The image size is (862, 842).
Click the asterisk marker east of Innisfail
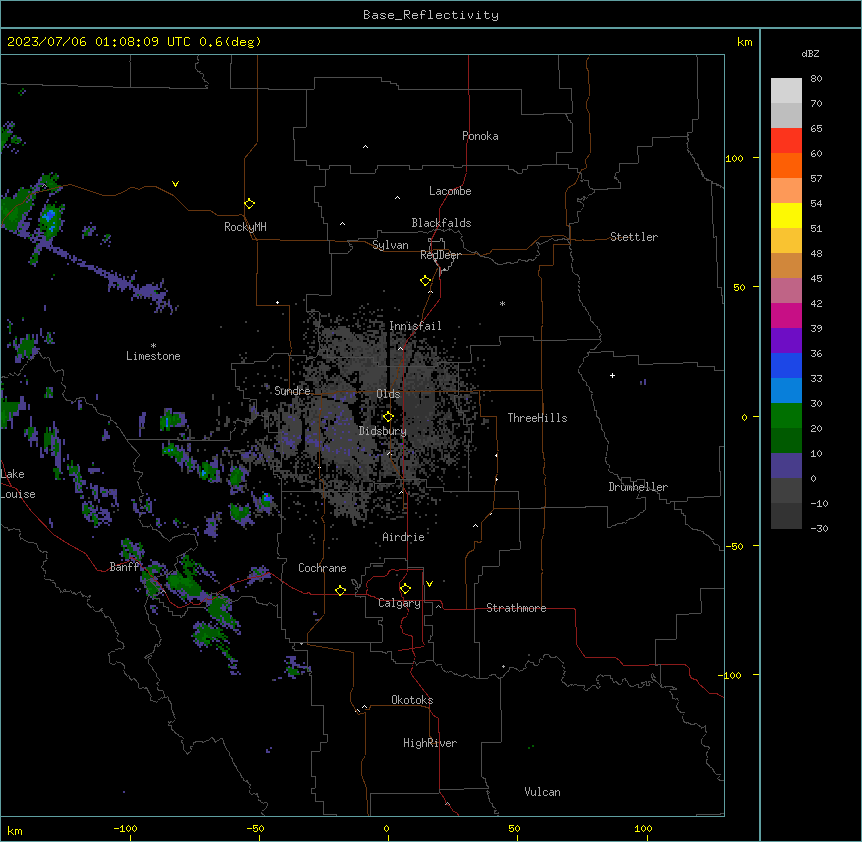502,303
